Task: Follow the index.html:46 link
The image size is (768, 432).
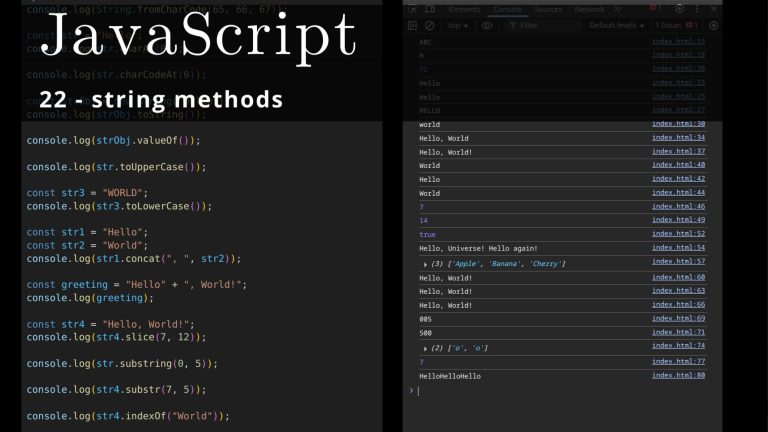Action: (x=678, y=206)
